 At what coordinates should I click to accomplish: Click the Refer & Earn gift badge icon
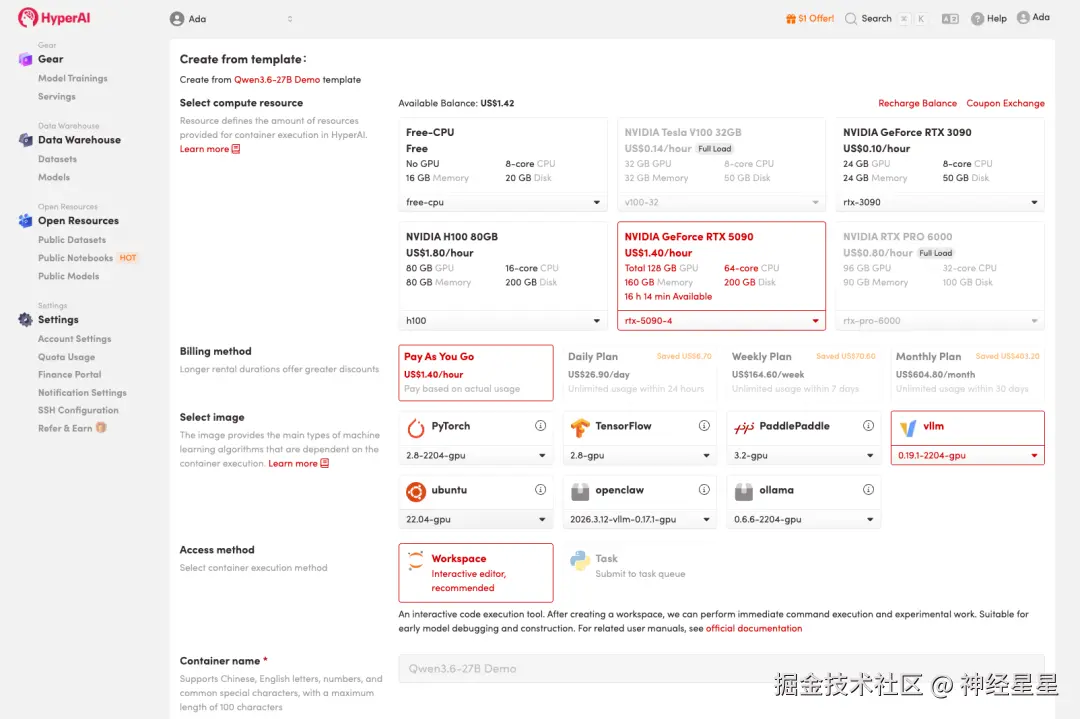[101, 428]
